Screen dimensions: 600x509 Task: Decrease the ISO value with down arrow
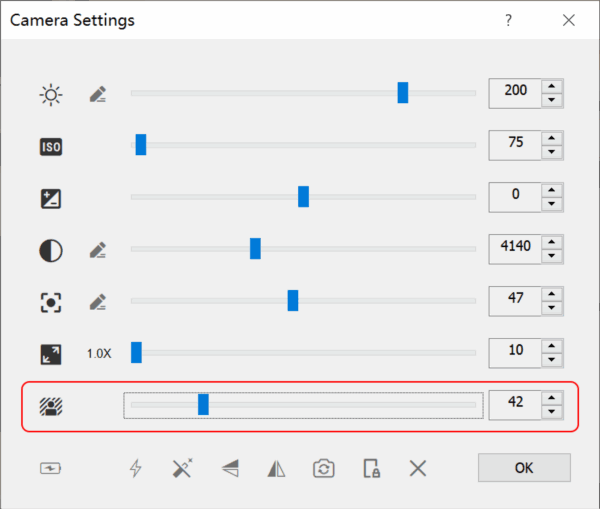[552, 153]
